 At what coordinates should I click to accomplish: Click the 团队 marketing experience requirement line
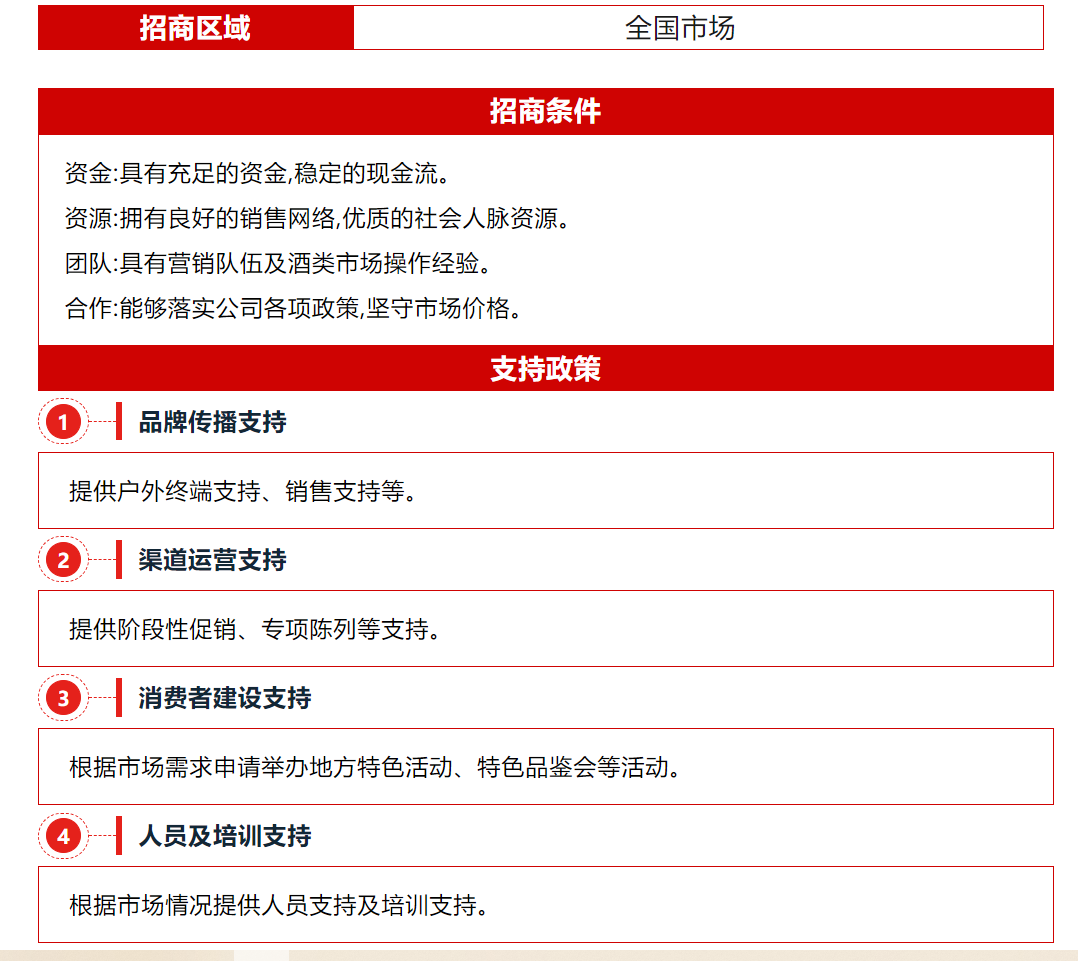point(281,264)
